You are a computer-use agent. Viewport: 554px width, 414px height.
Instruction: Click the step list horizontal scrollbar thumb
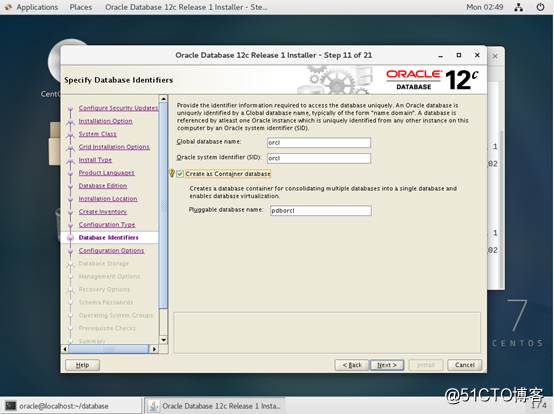click(108, 349)
